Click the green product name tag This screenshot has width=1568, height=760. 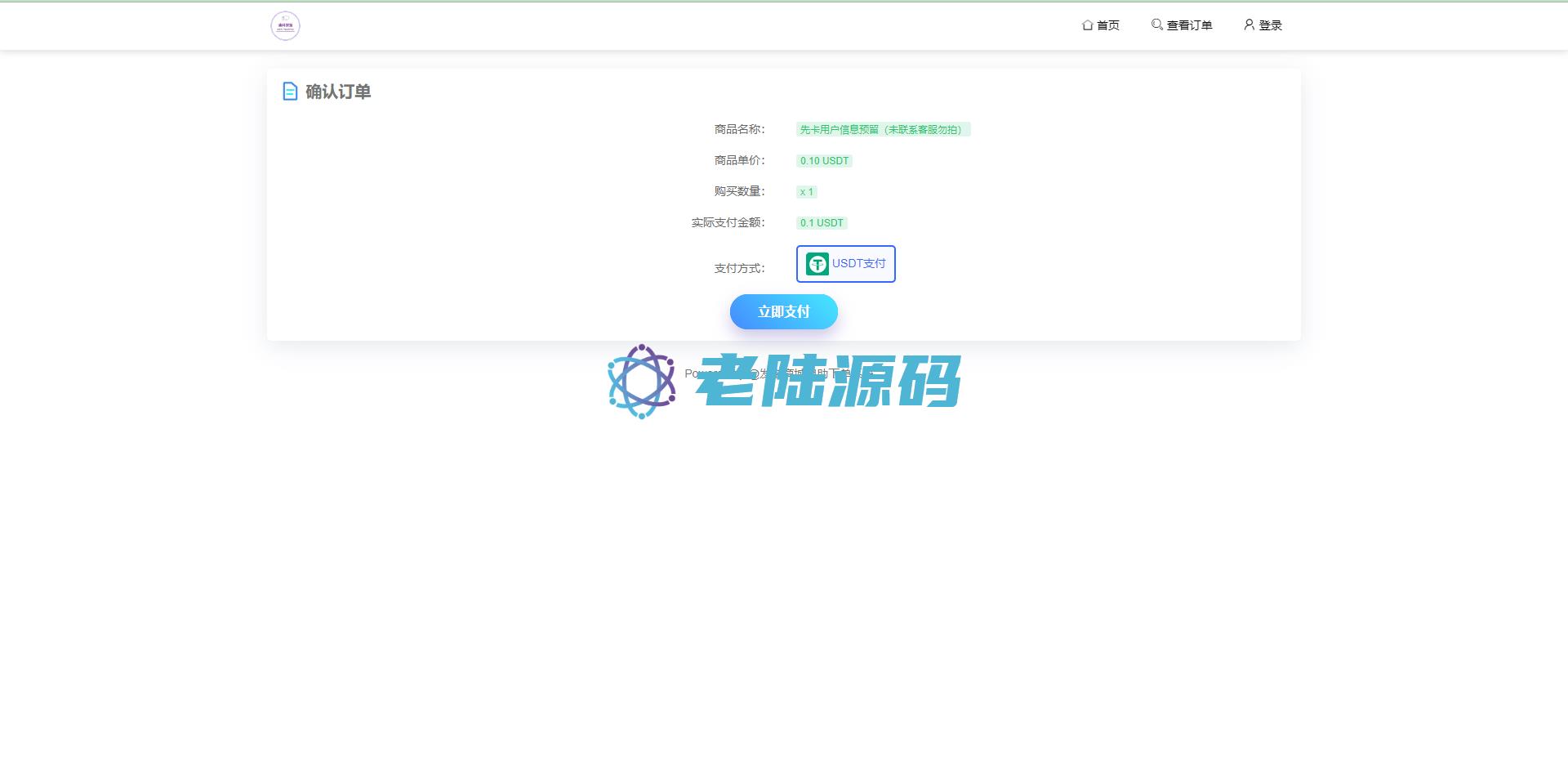click(x=883, y=129)
